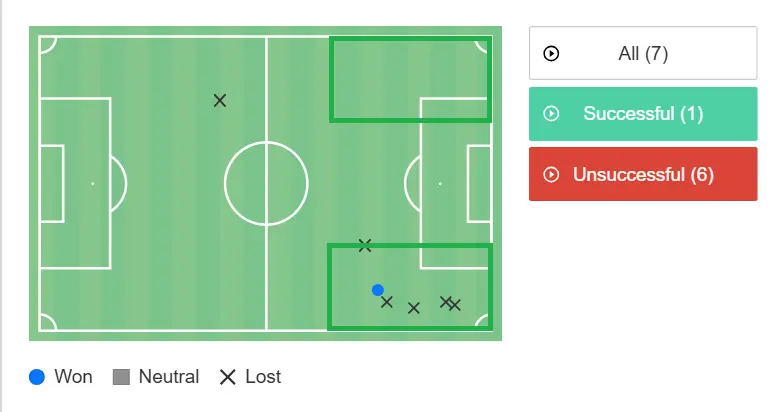
Task: Click the grey Neutral legend square
Action: point(122,377)
